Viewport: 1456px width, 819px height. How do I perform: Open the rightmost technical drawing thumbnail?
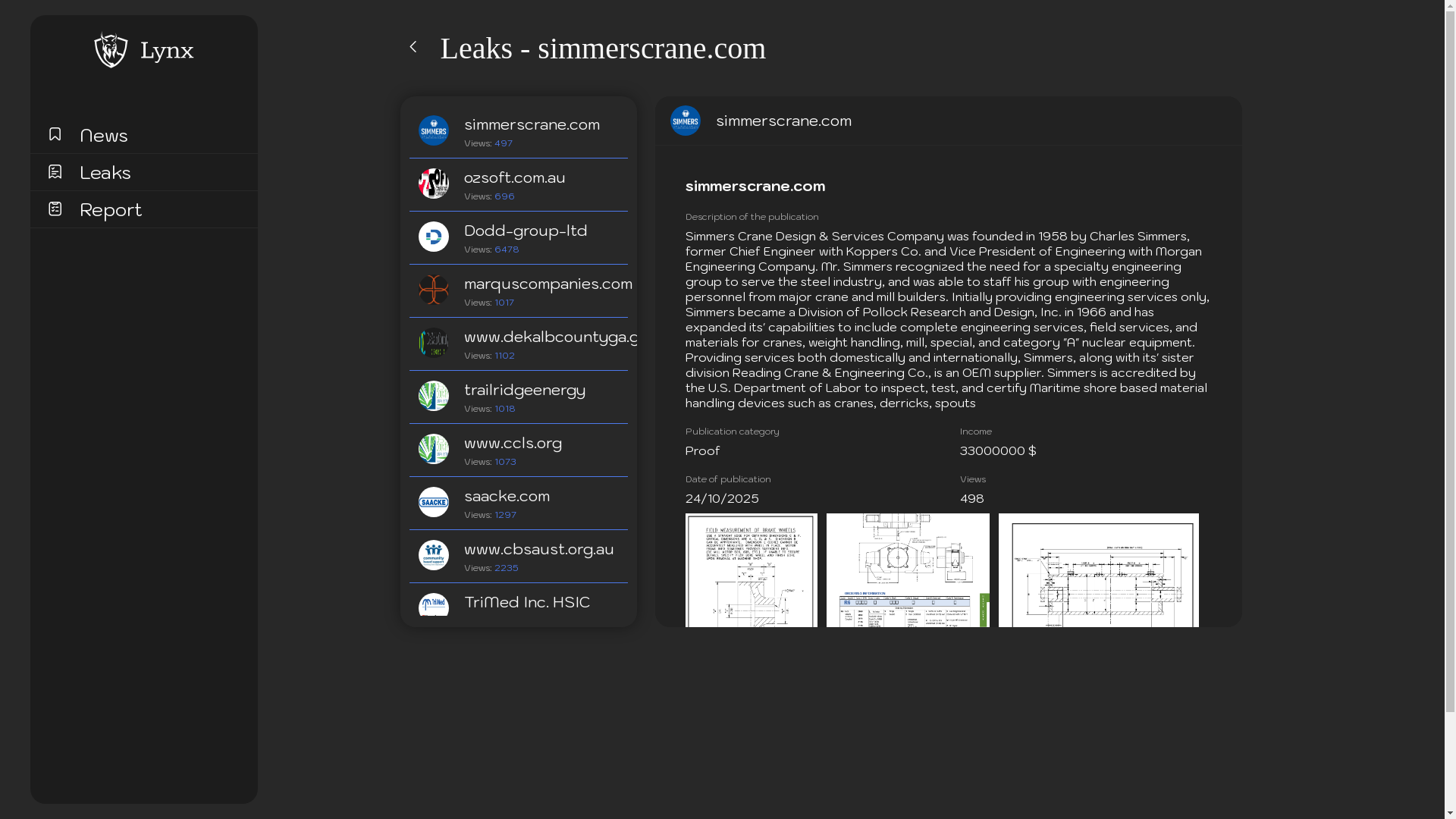1098,570
